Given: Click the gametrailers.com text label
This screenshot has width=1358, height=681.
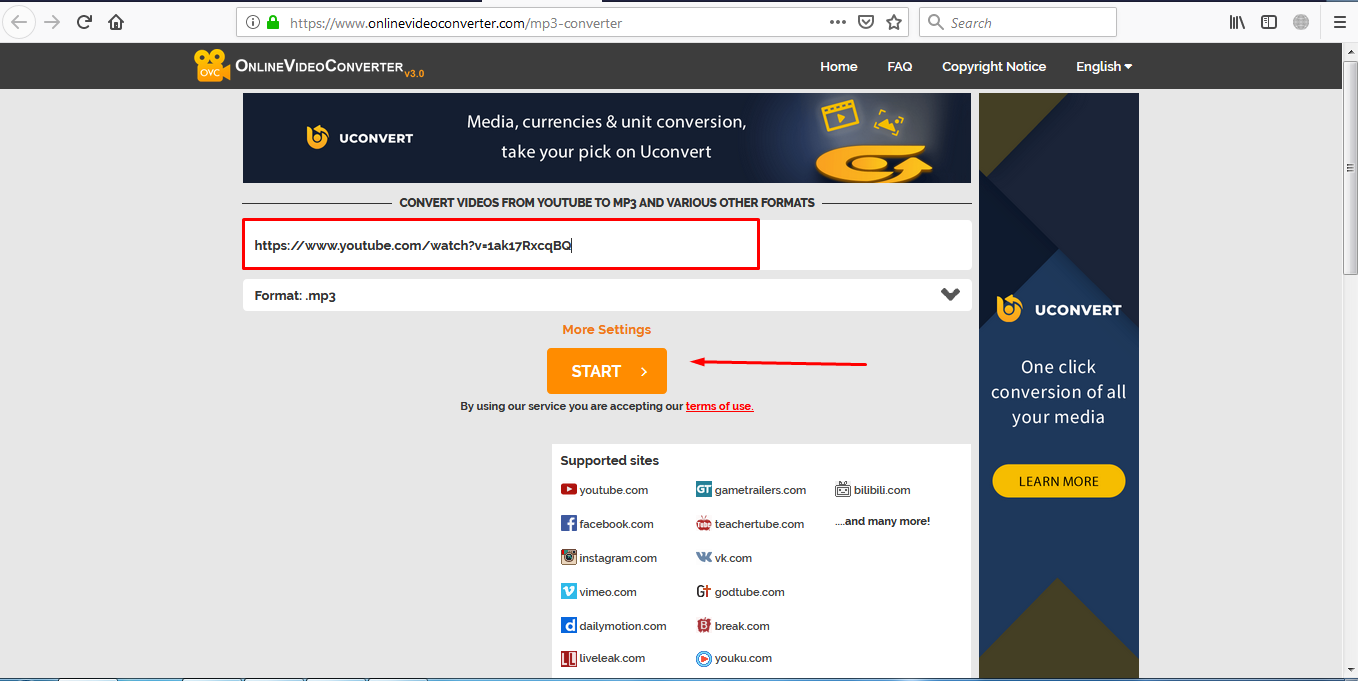Looking at the screenshot, I should click(x=760, y=490).
